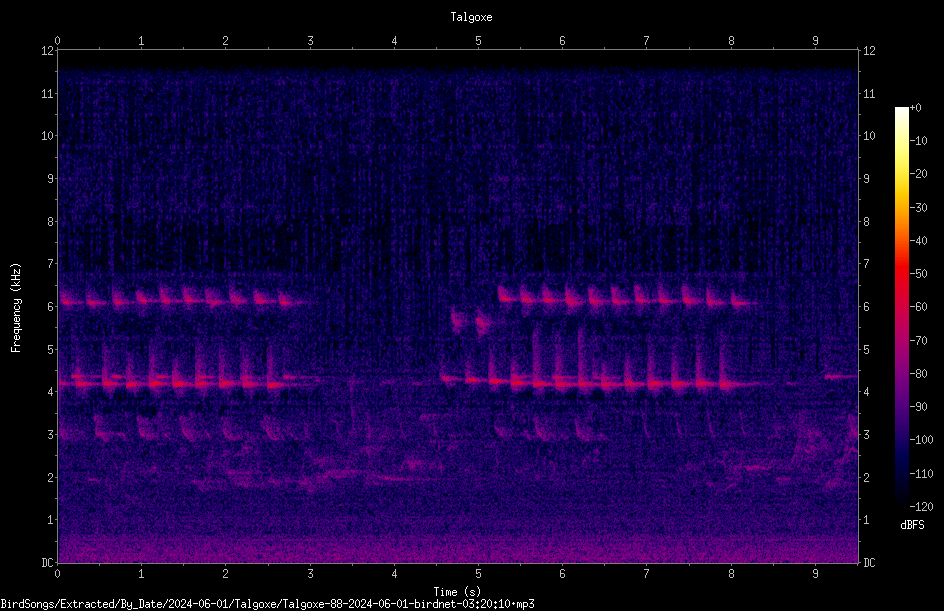
Task: Click the -120 label on color scale
Action: pos(921,506)
